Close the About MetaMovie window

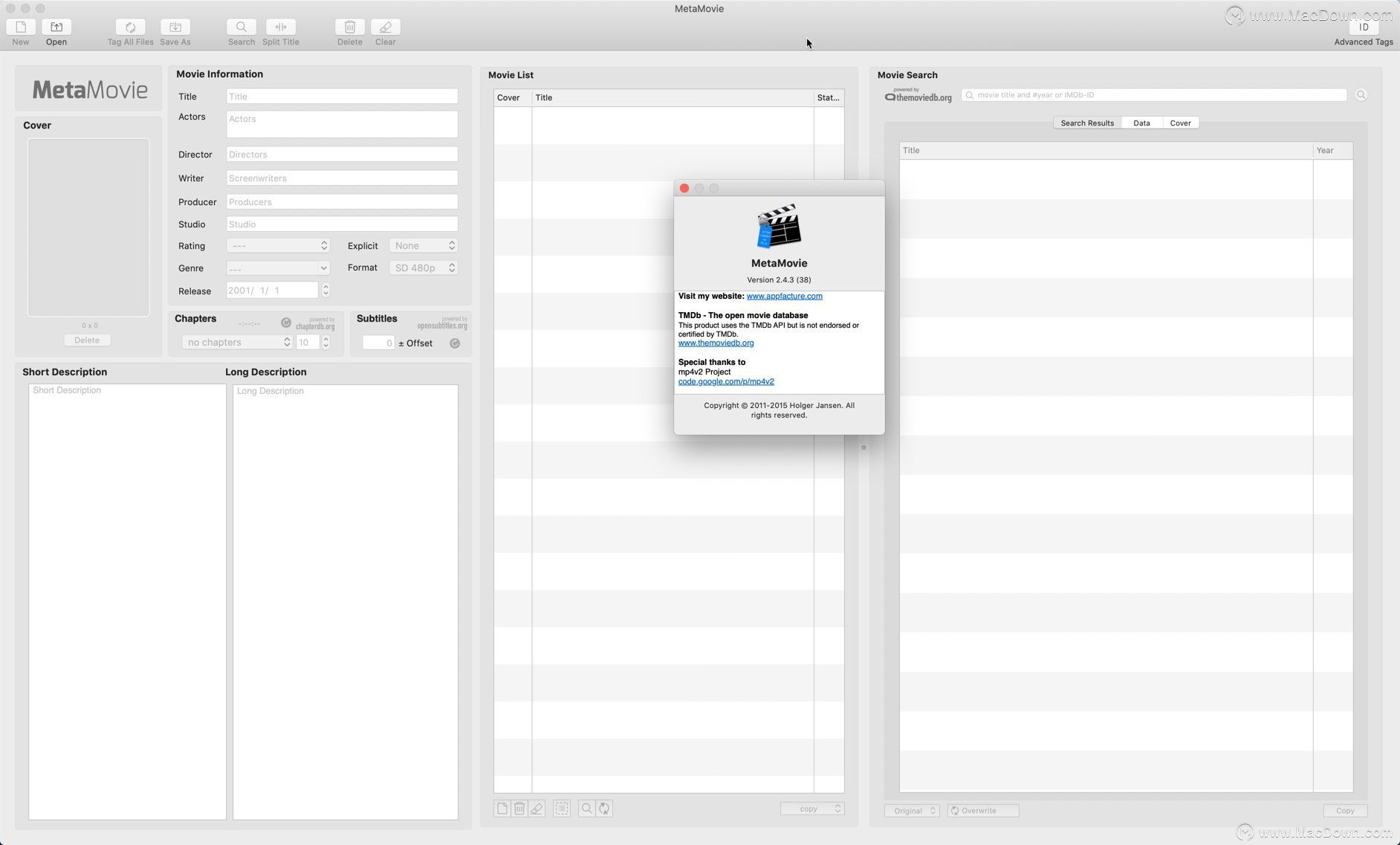[684, 189]
